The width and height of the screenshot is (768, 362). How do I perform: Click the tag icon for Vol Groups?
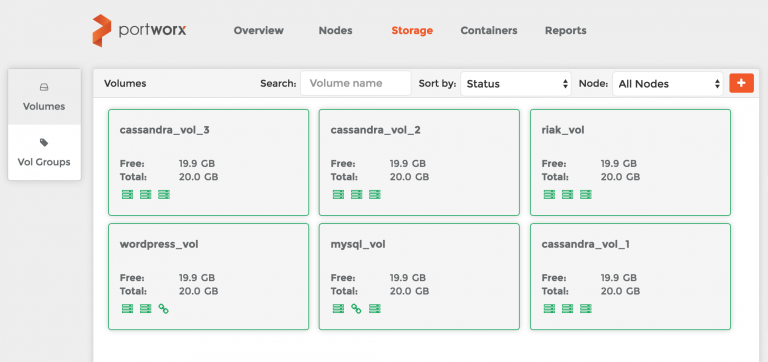pos(44,143)
